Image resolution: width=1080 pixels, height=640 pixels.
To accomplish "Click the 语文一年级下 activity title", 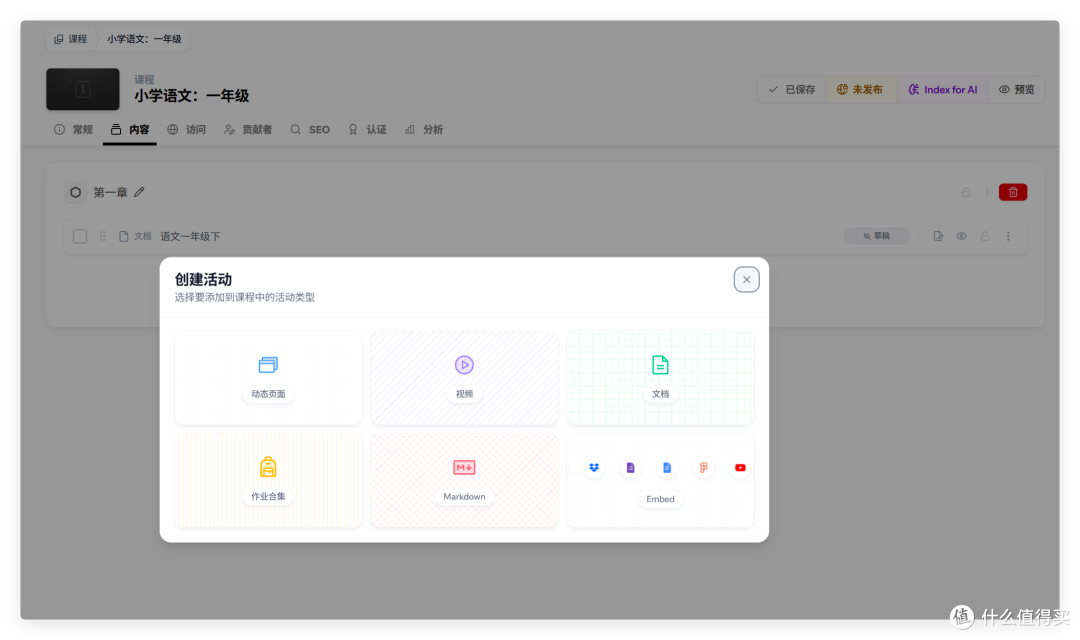I will pyautogui.click(x=190, y=236).
